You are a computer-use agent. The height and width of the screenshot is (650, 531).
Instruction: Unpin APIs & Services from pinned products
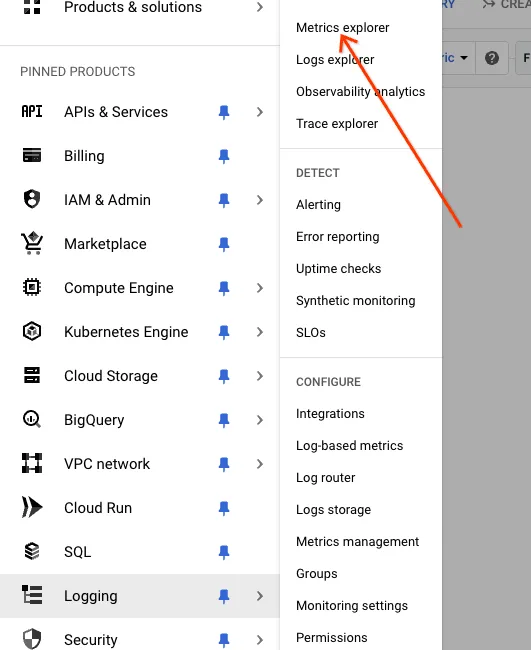[x=224, y=112]
